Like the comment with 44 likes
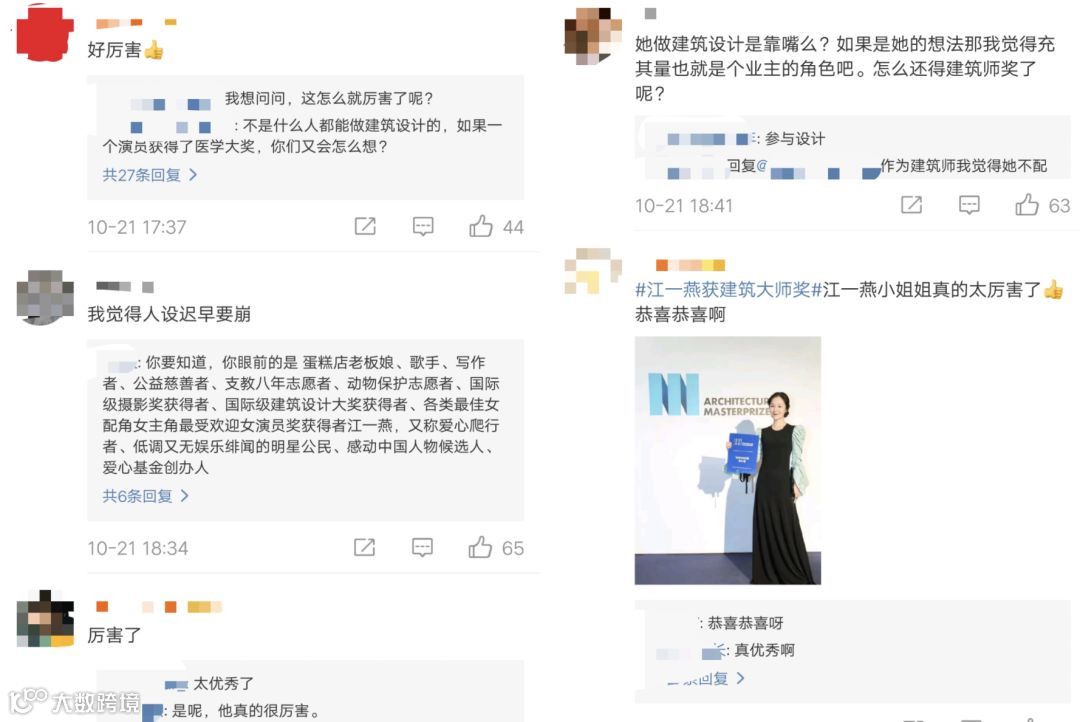Image resolution: width=1080 pixels, height=722 pixels. click(x=481, y=226)
